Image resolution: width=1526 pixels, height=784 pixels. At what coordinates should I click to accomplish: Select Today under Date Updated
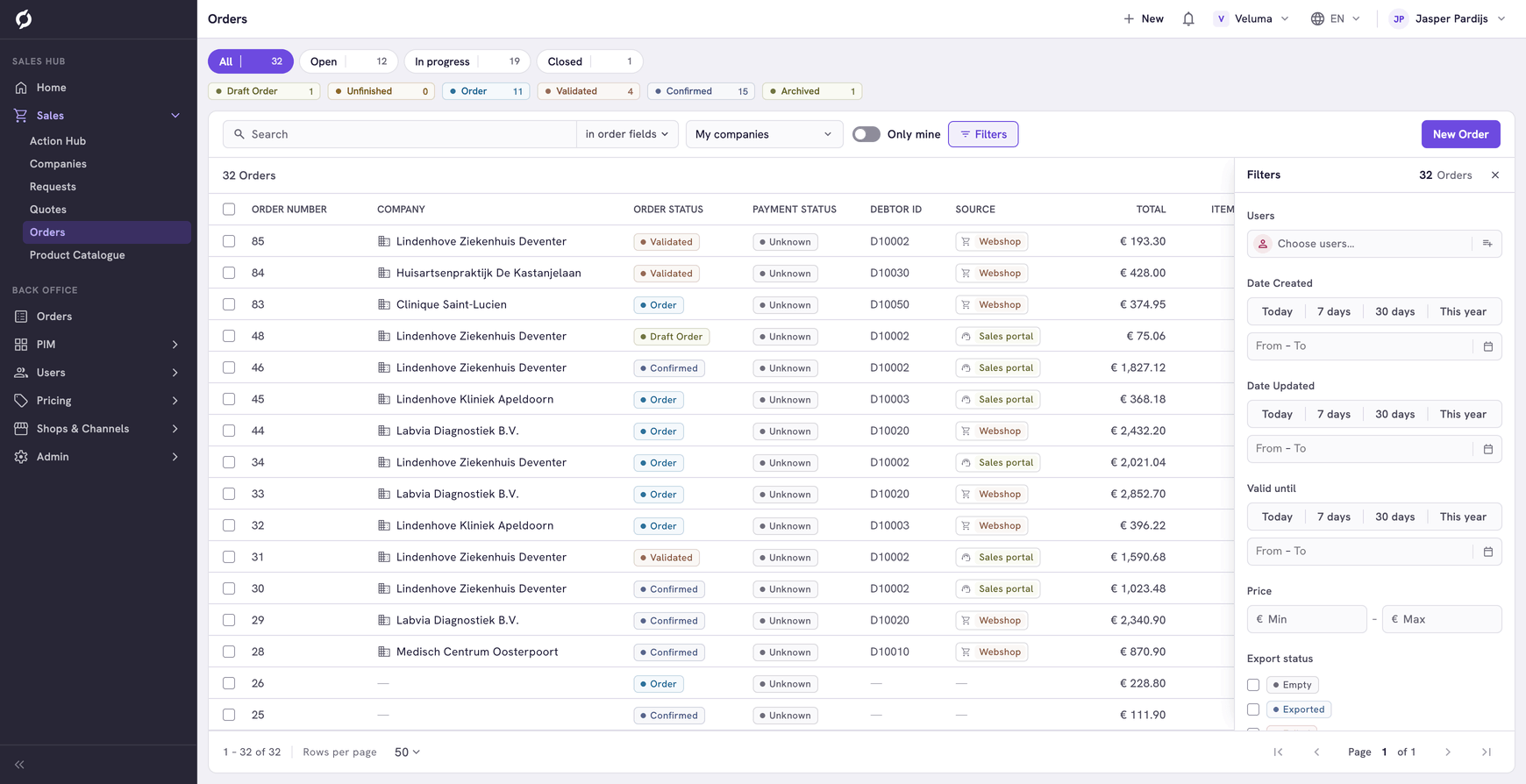coord(1277,414)
